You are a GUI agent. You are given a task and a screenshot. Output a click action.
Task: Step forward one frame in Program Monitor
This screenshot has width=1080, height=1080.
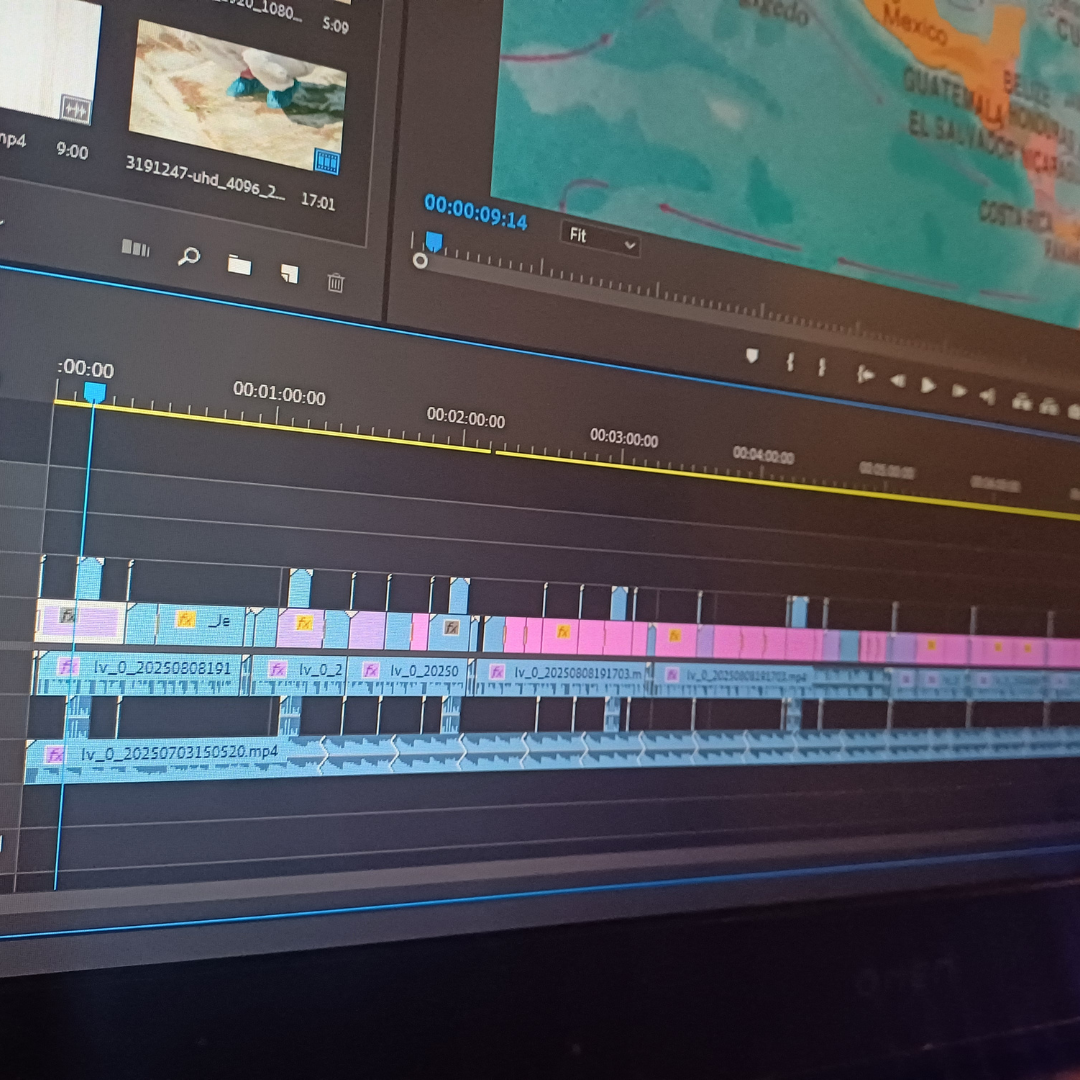[959, 391]
